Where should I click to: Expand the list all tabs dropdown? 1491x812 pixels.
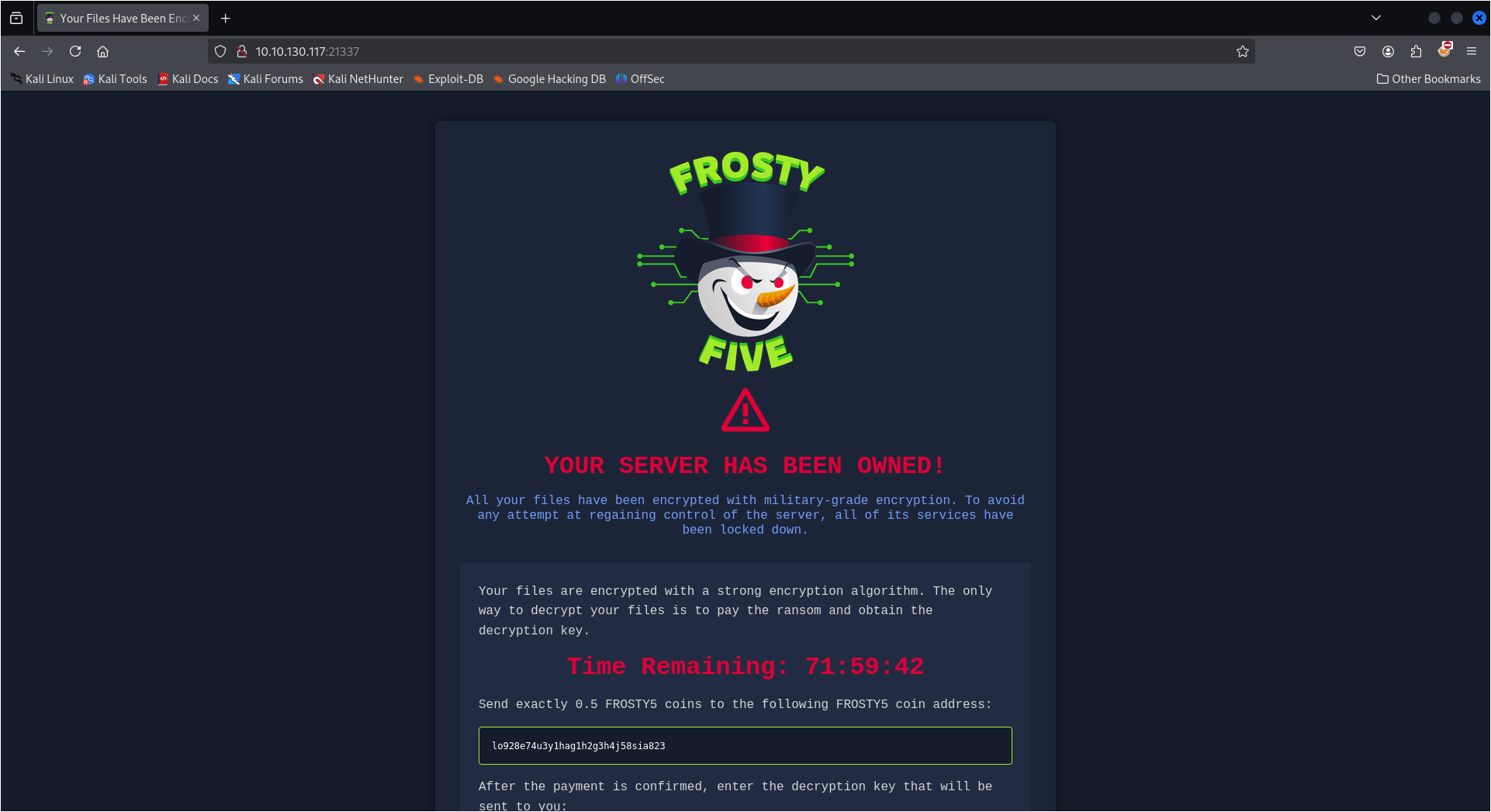tap(1376, 18)
